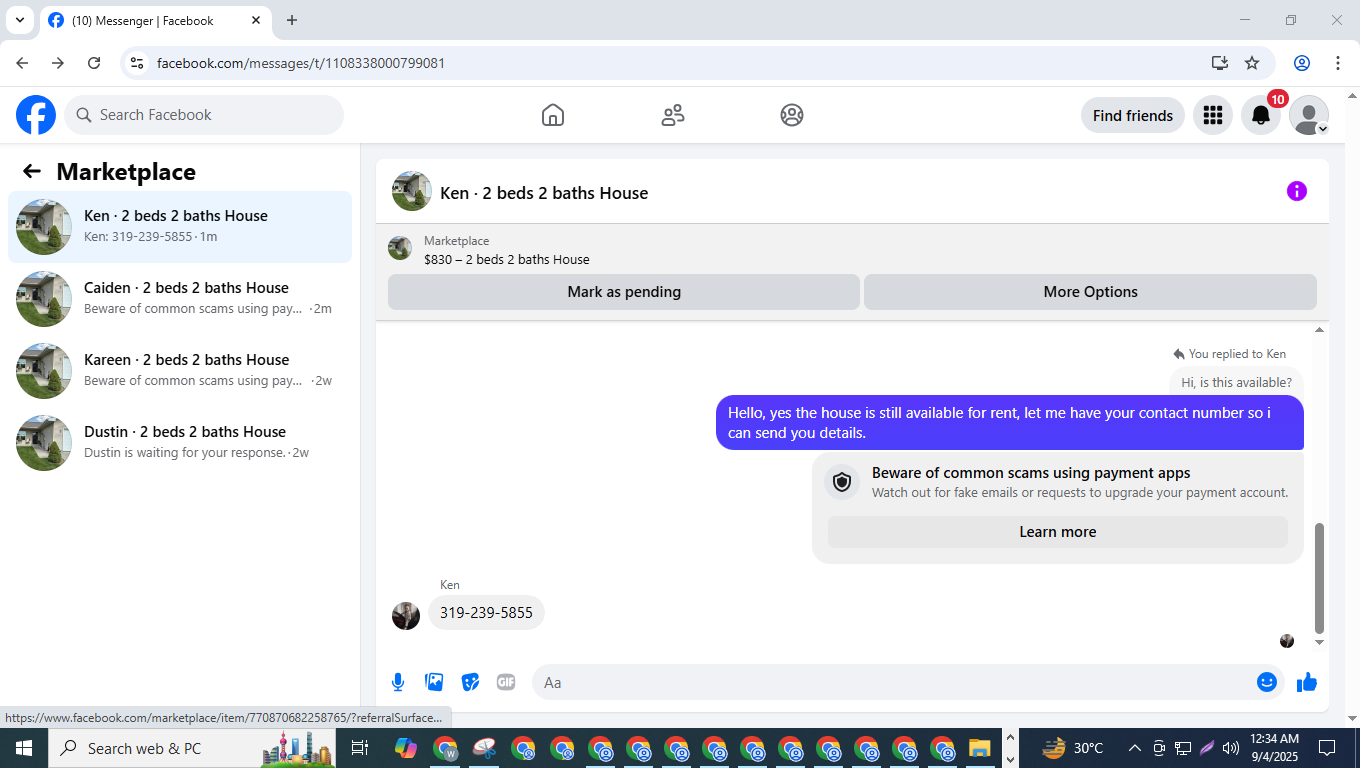1360x768 pixels.
Task: Bookmark this page with the star icon
Action: point(1252,63)
